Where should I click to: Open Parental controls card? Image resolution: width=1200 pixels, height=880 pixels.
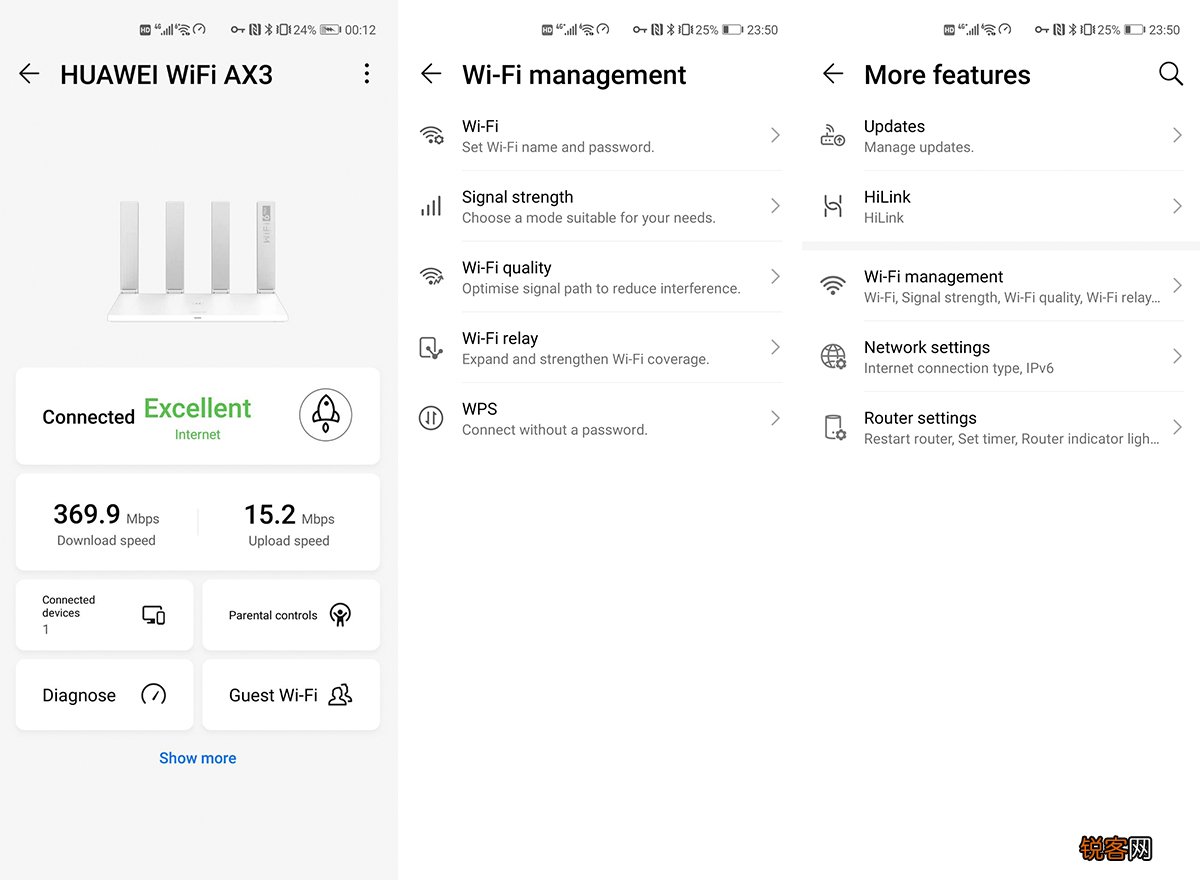click(291, 615)
